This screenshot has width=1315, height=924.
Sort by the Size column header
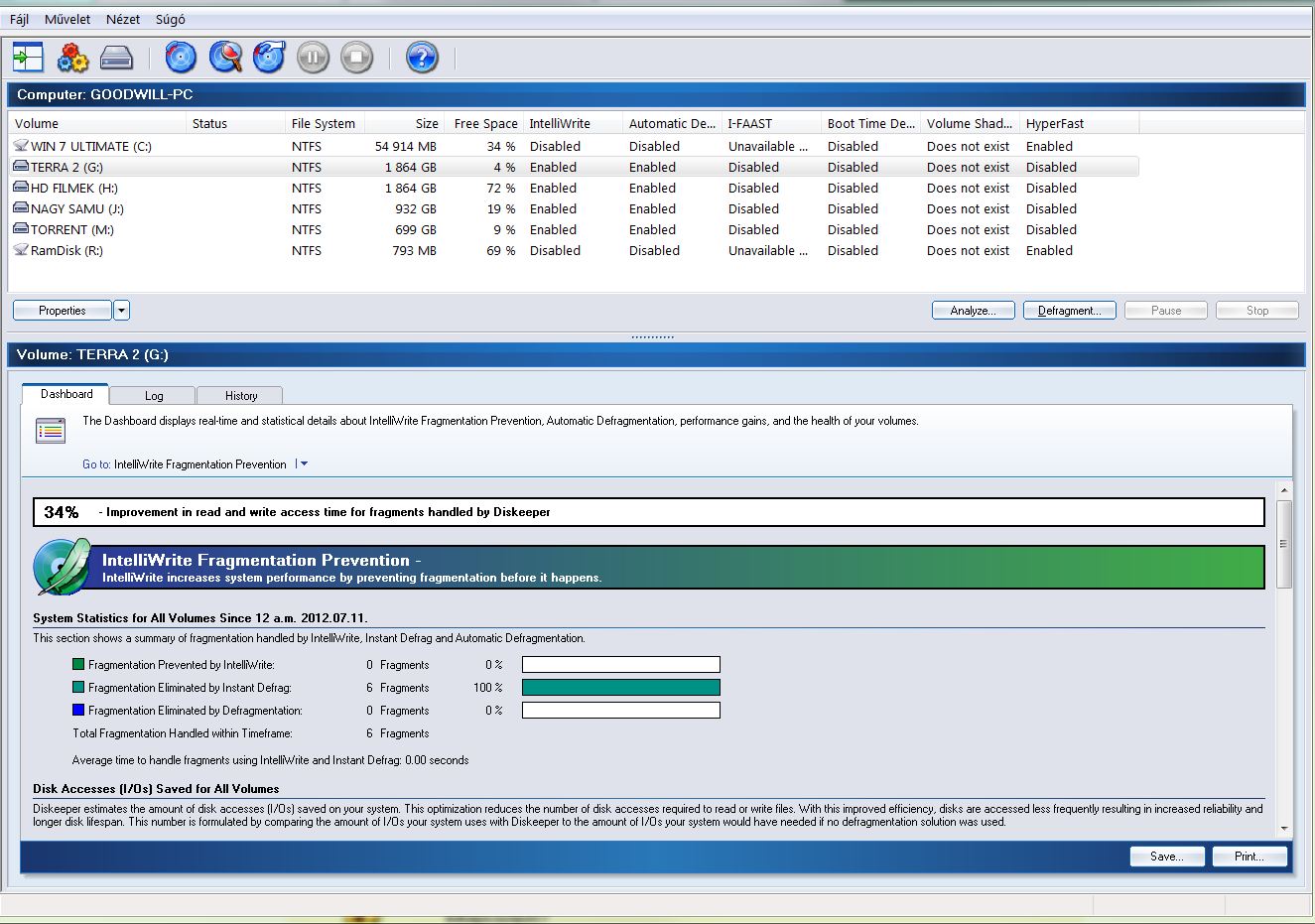(405, 123)
